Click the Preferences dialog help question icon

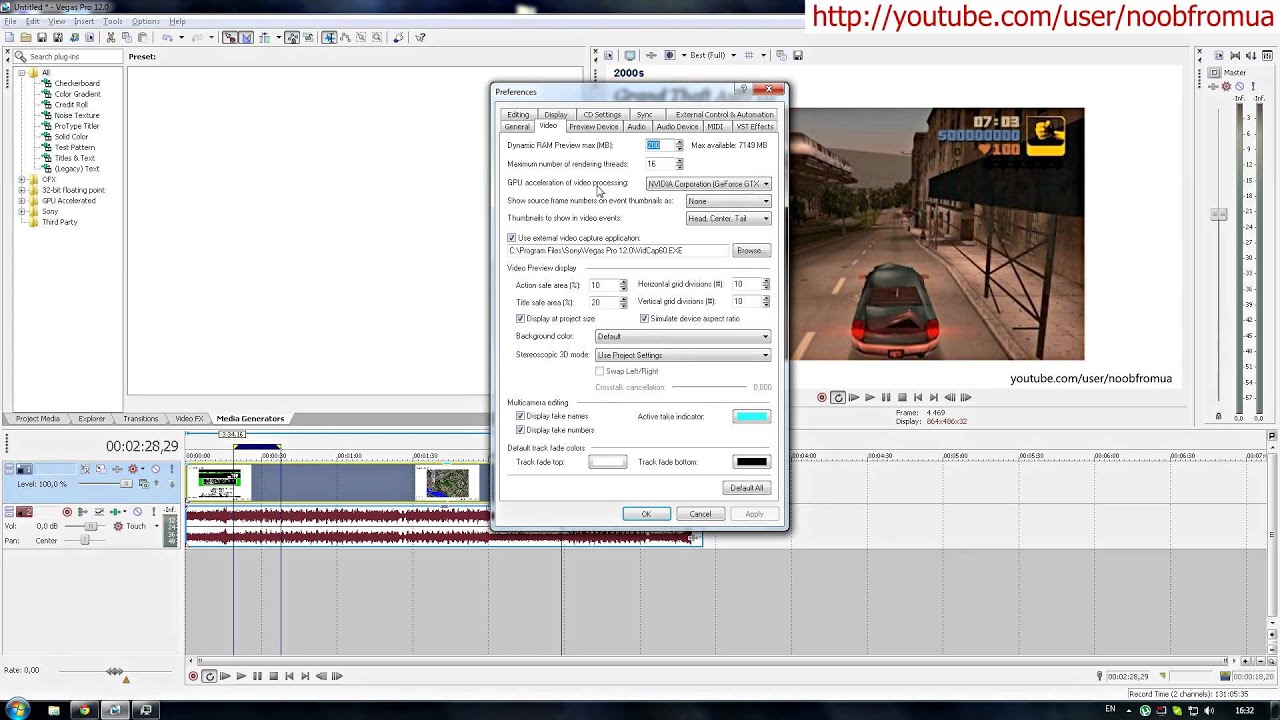(743, 90)
